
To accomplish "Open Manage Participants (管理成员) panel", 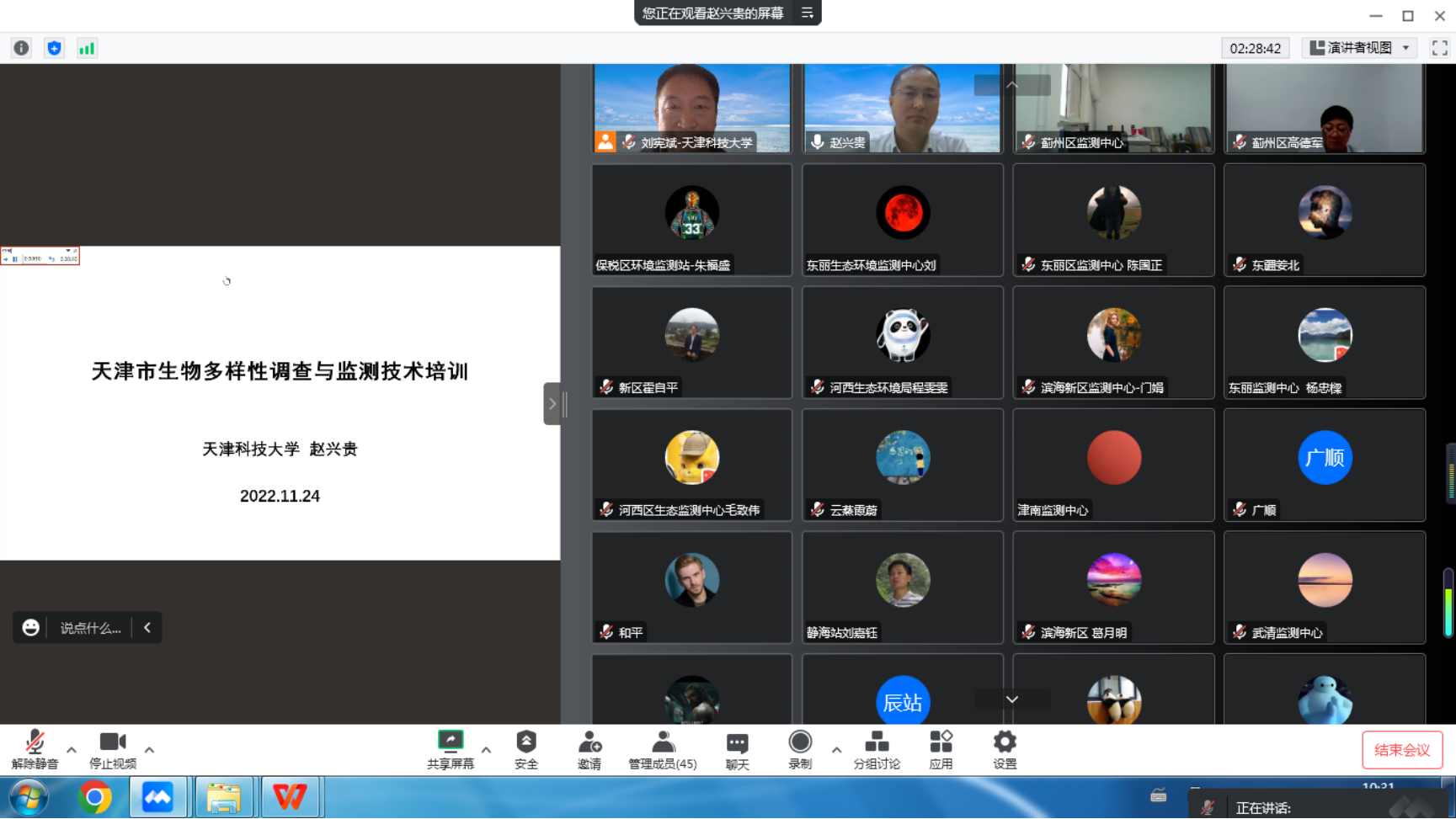I will pos(663,749).
